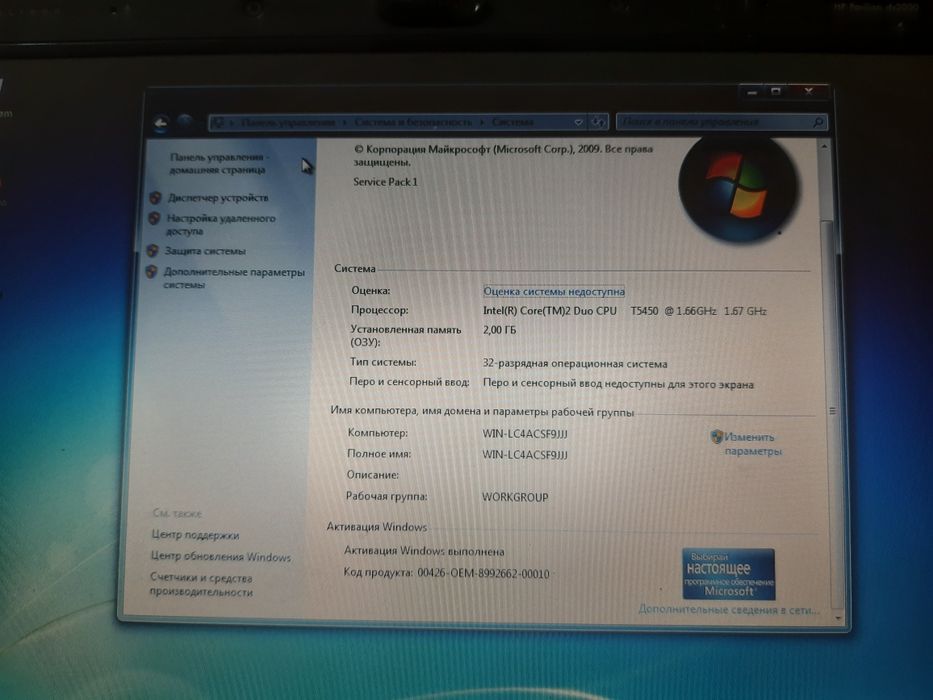
Task: Open Защита системы
Action: (x=205, y=251)
